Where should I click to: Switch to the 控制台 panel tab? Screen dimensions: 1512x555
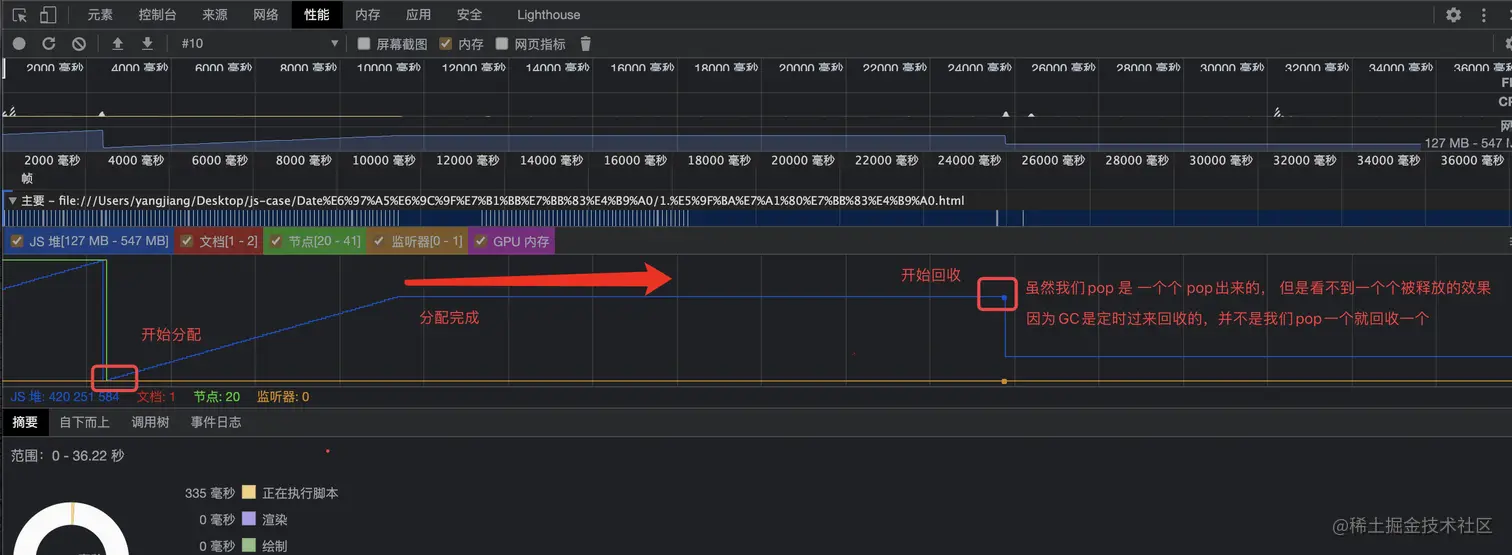pyautogui.click(x=158, y=15)
